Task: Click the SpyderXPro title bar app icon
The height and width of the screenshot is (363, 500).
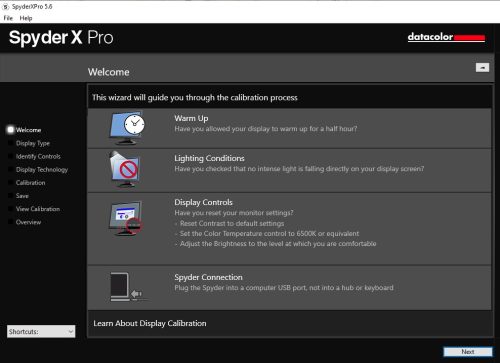Action: (6, 6)
